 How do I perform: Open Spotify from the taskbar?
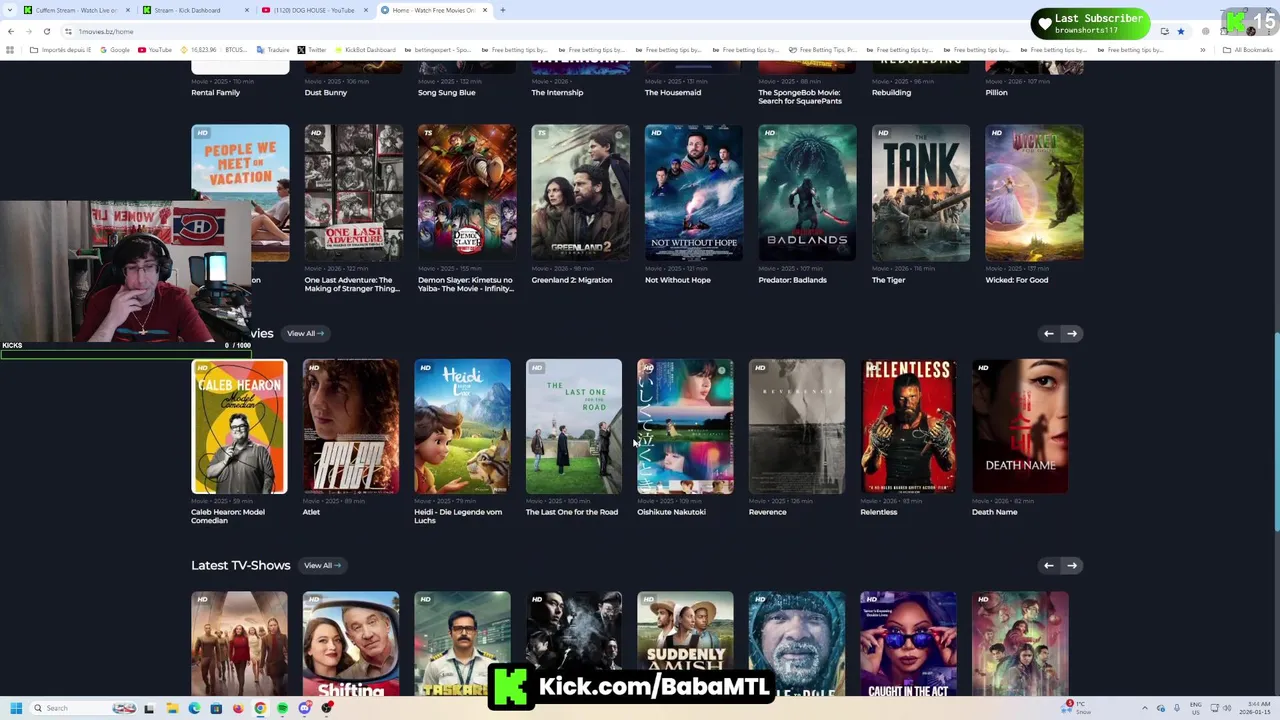pos(282,708)
